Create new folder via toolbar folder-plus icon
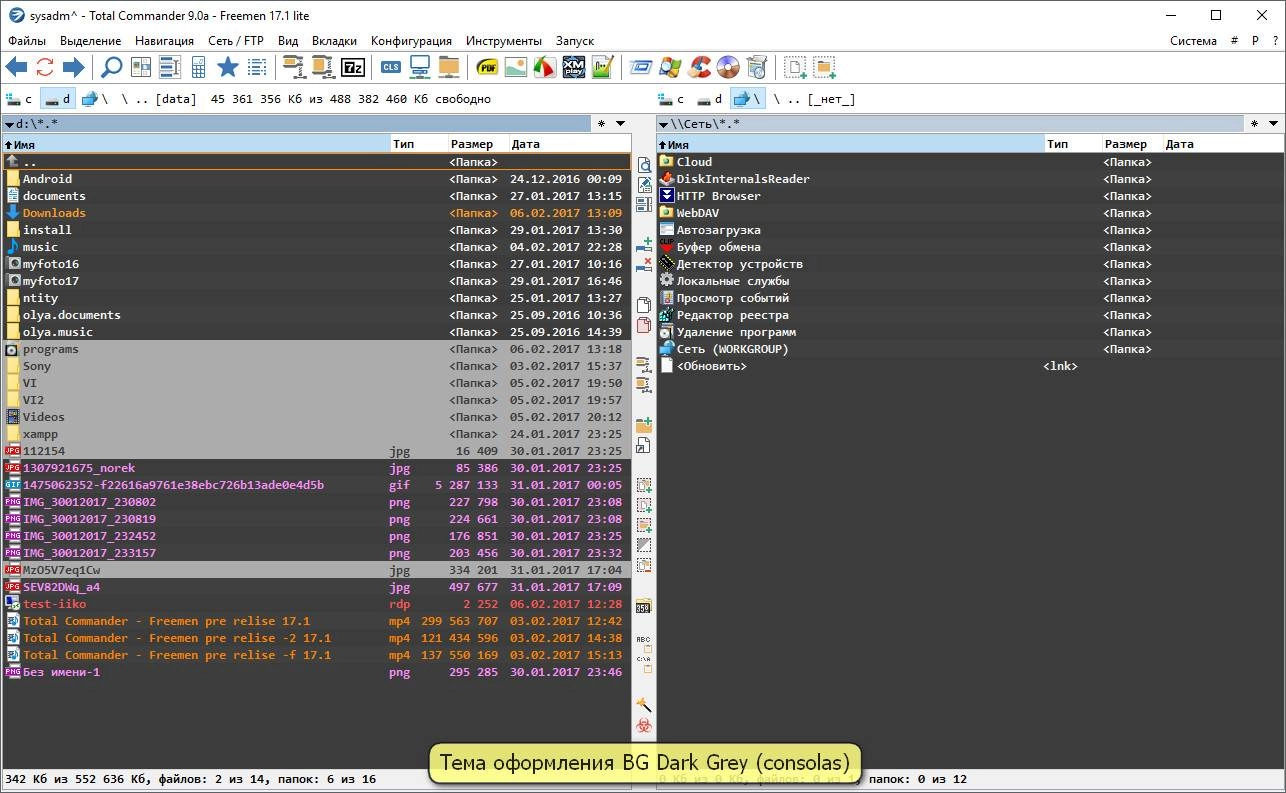 [824, 67]
